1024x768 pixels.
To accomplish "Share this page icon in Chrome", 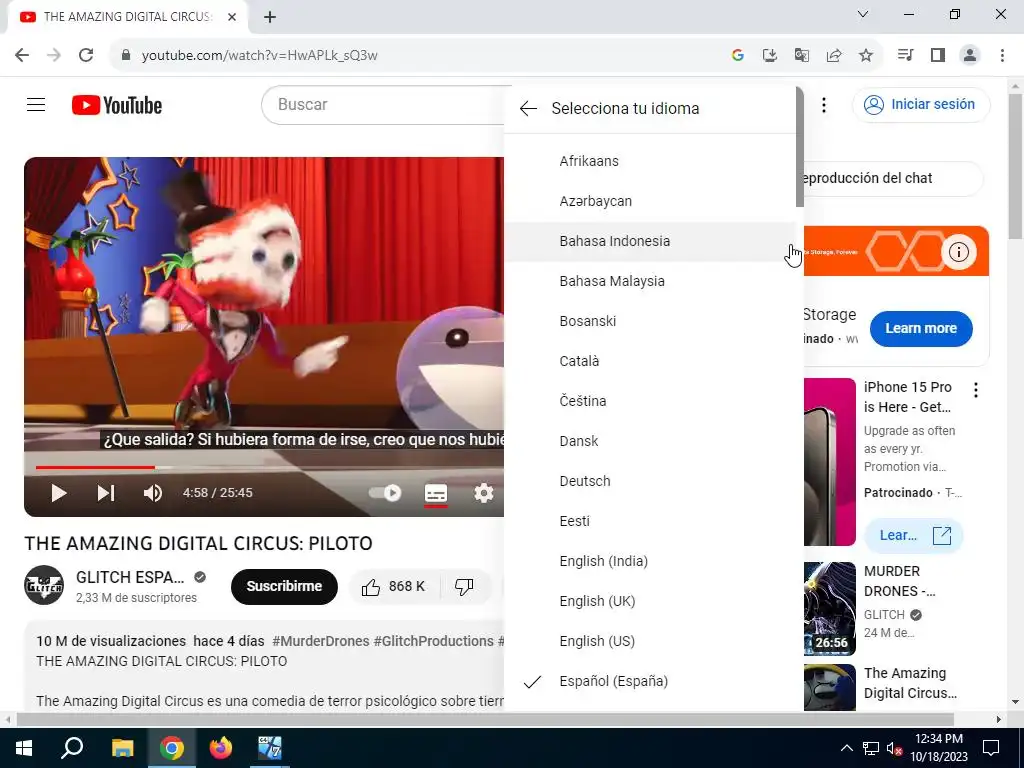I will (x=833, y=56).
